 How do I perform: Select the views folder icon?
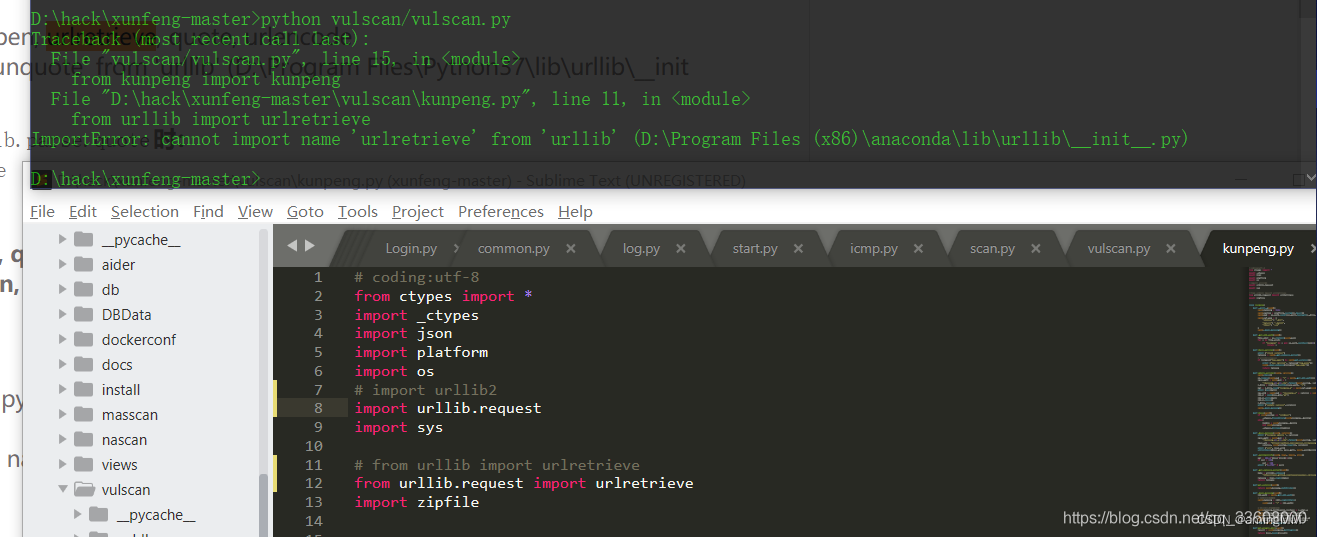point(84,465)
